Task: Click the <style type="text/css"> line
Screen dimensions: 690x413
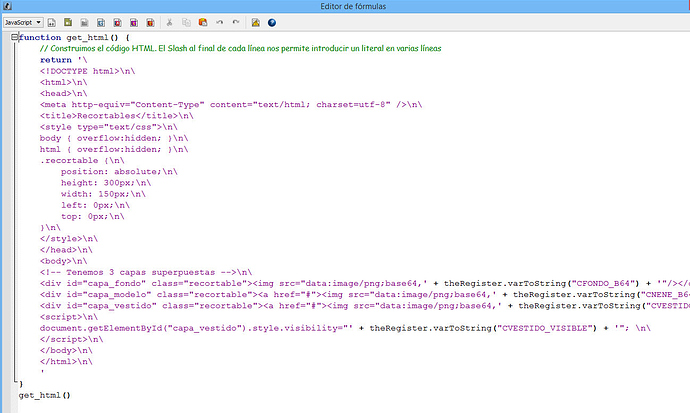Action: coord(109,127)
